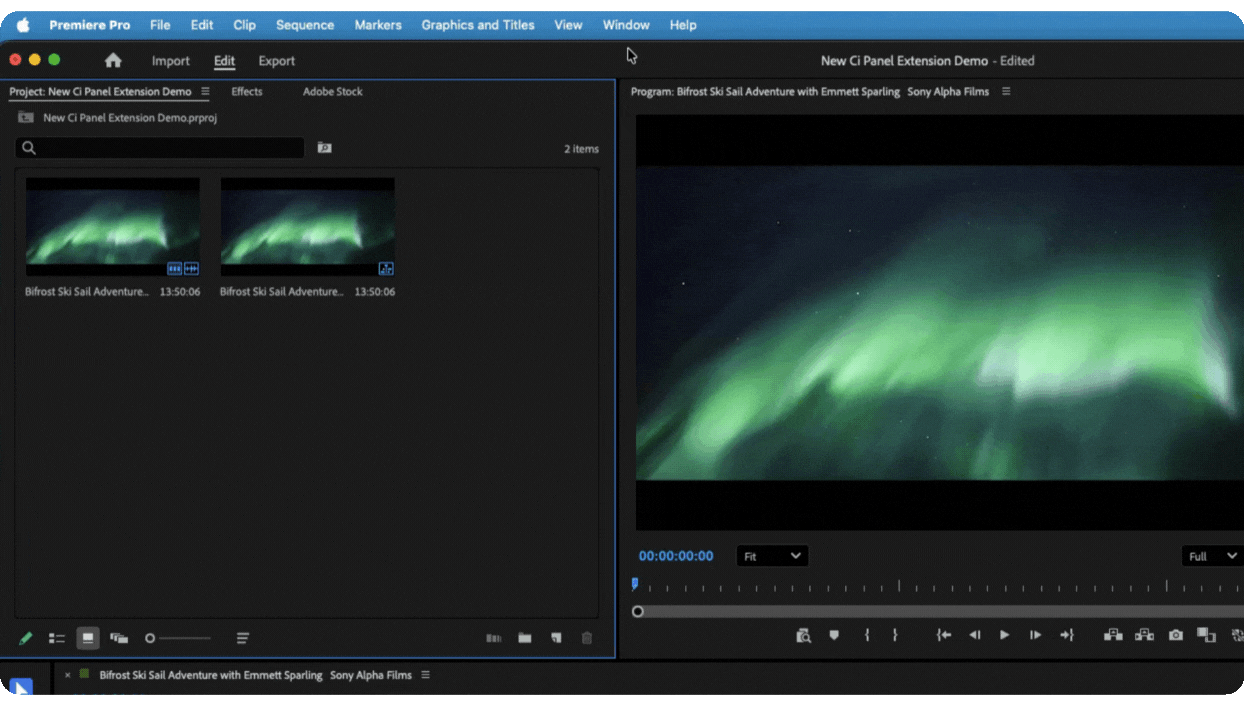Switch Project panel to Freeform View
This screenshot has height=706, width=1244.
(119, 638)
